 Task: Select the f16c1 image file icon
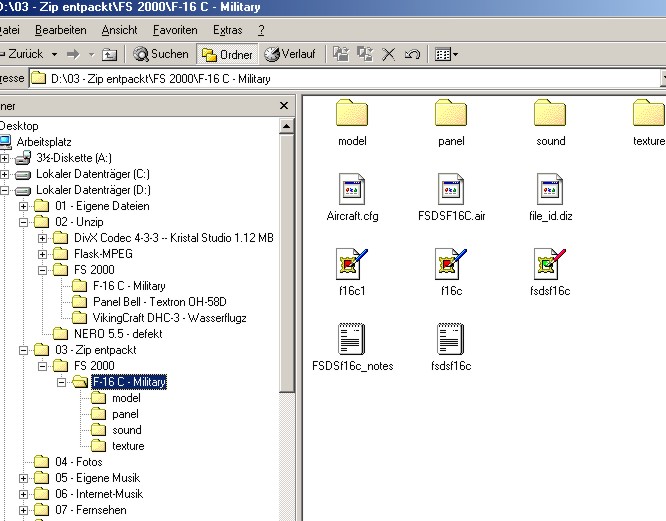[352, 264]
